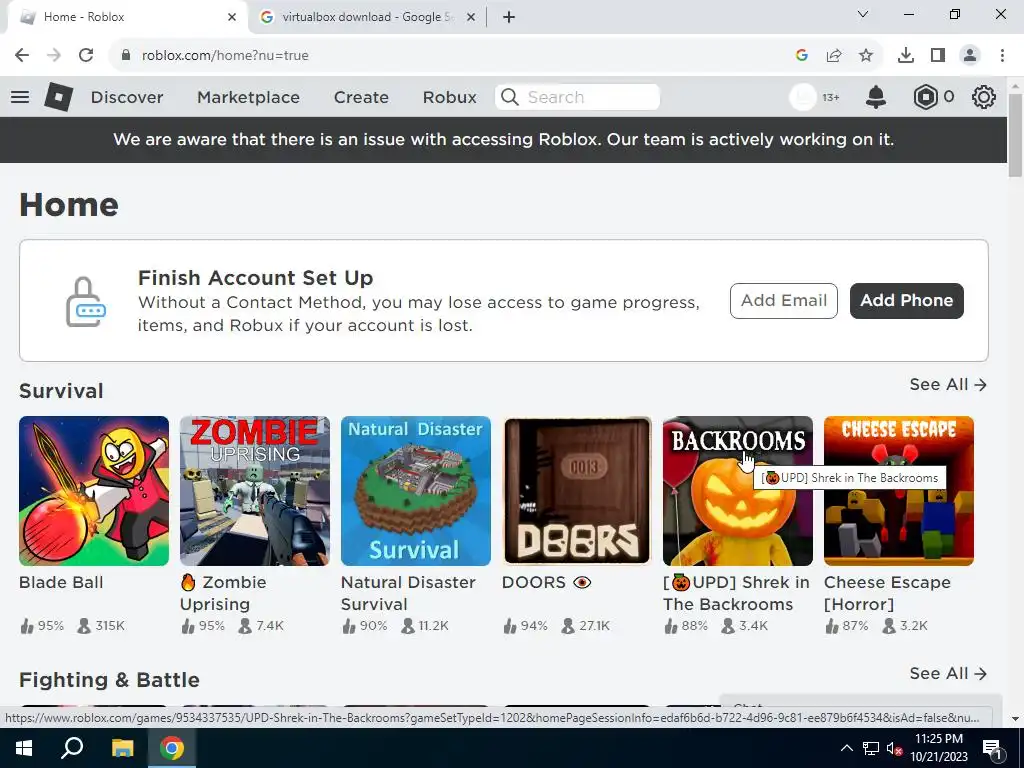The height and width of the screenshot is (768, 1024).
Task: View site information via the lock icon
Action: click(x=125, y=55)
